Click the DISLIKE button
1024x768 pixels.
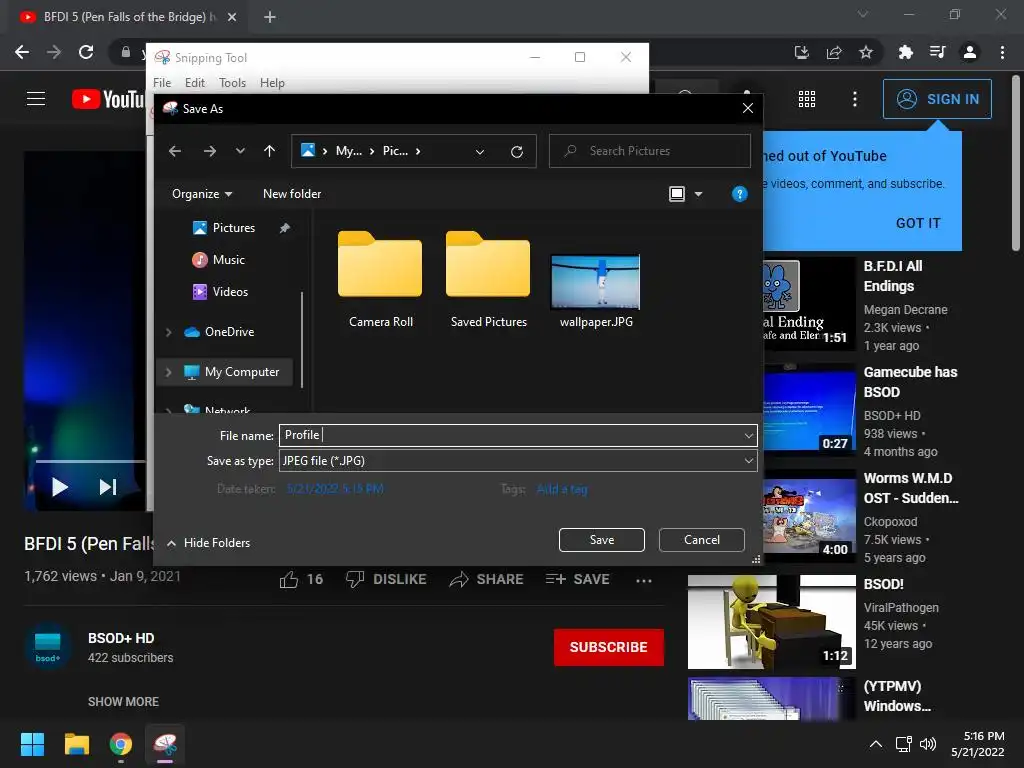tap(386, 579)
